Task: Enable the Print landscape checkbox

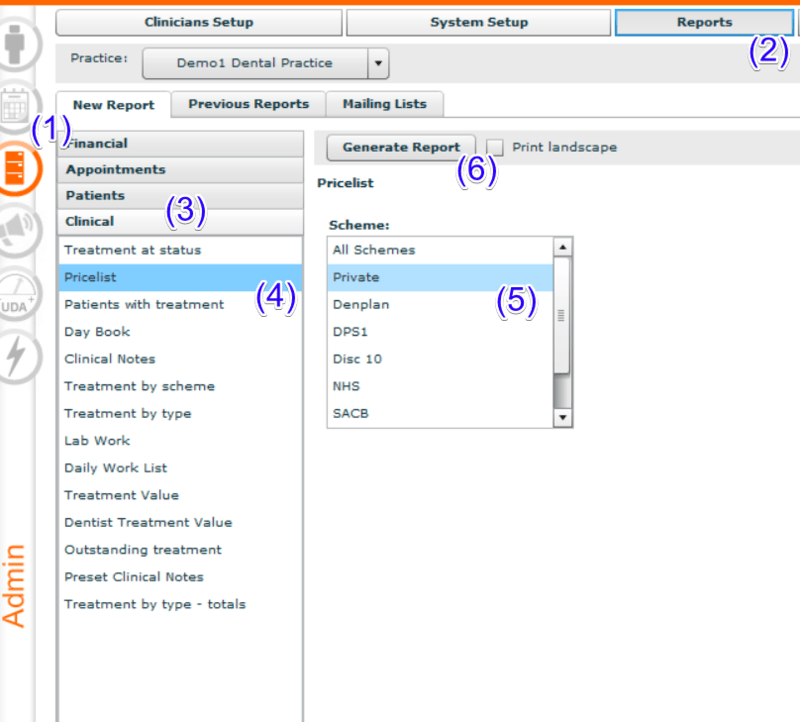Action: [495, 147]
